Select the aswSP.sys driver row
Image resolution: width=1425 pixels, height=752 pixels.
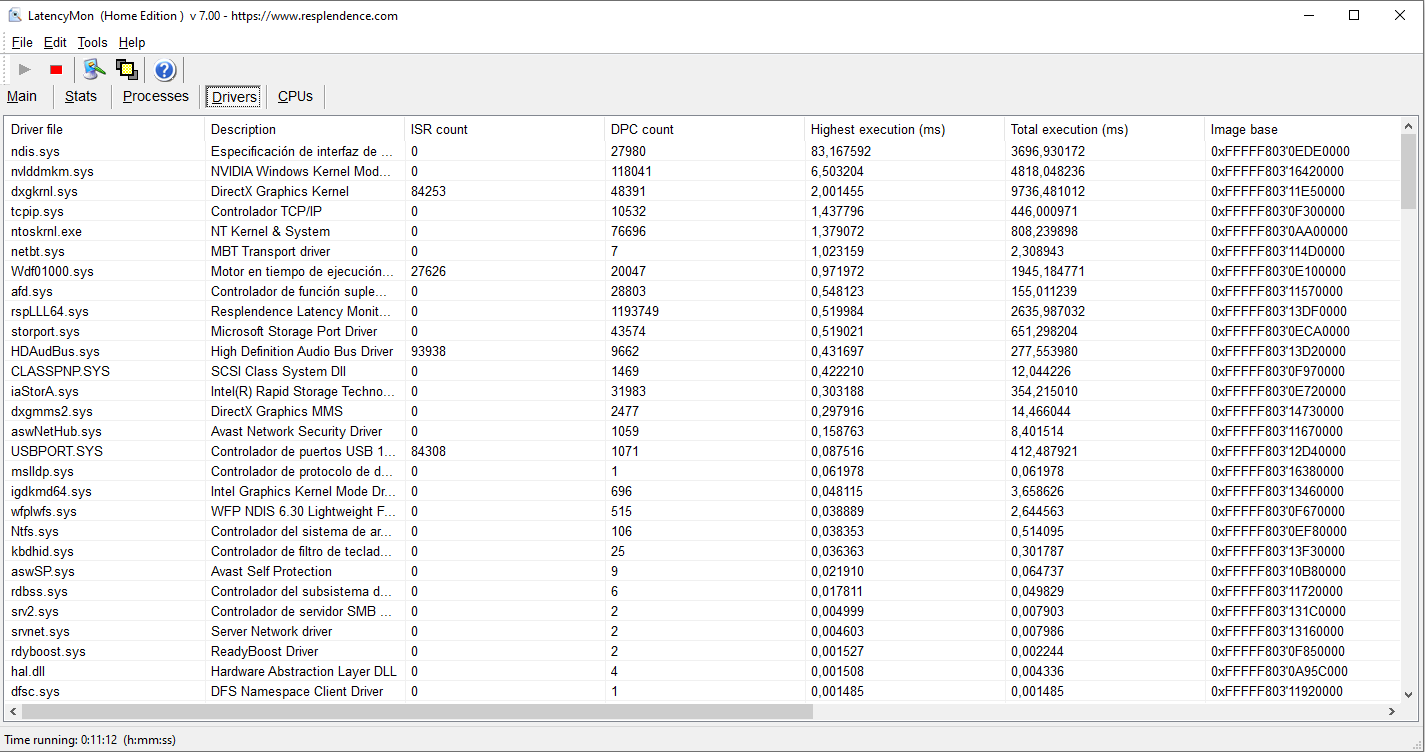pos(702,571)
